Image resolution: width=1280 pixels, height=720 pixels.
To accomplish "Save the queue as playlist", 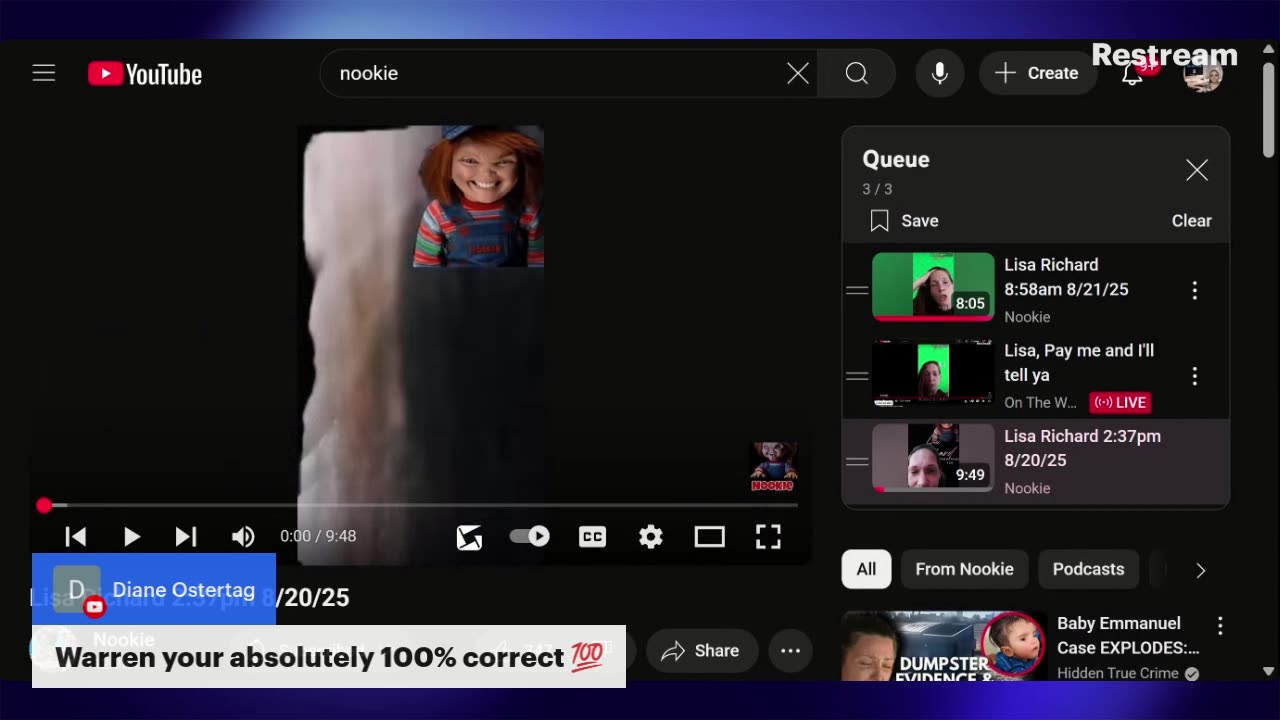I will 904,221.
